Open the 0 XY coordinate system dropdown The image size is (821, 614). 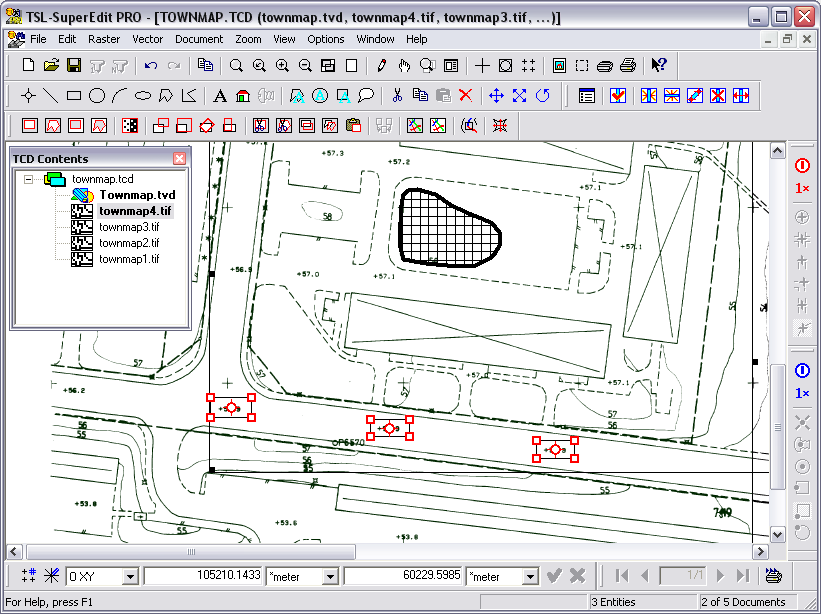click(130, 576)
